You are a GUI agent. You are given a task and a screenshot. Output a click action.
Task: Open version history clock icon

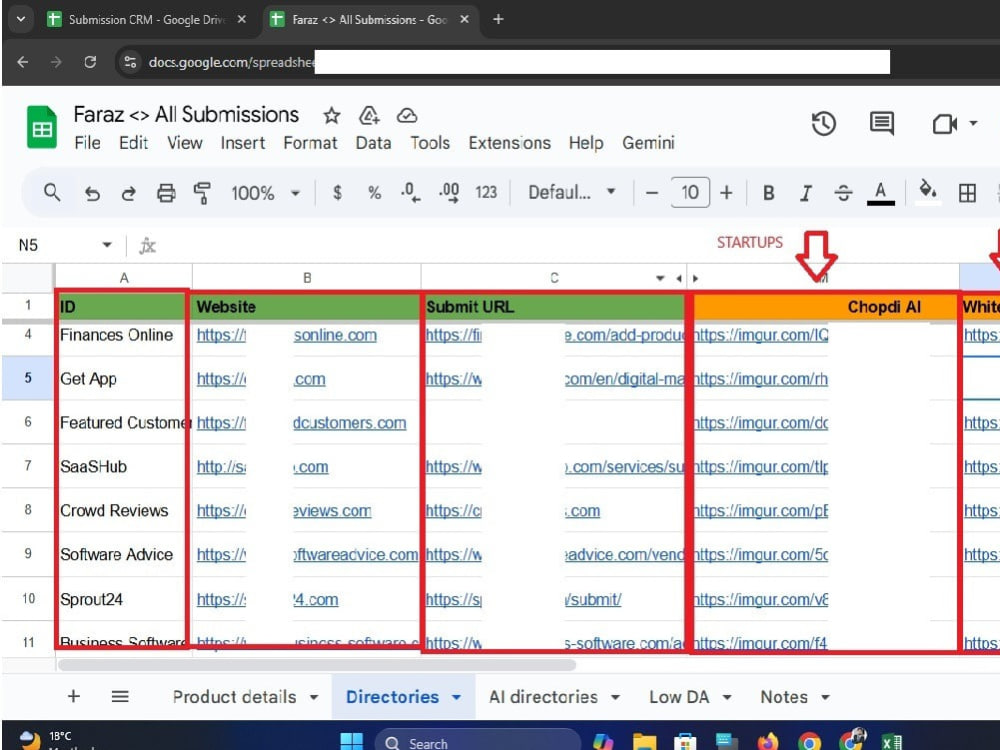pos(823,123)
